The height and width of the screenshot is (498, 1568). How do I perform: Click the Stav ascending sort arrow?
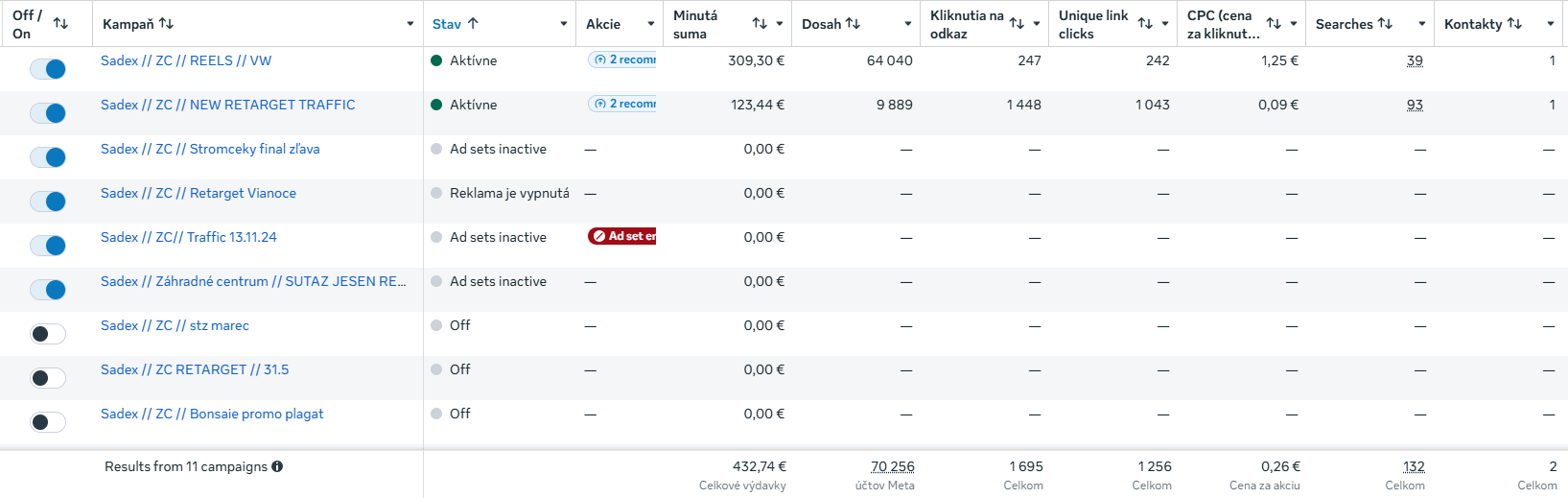point(473,23)
